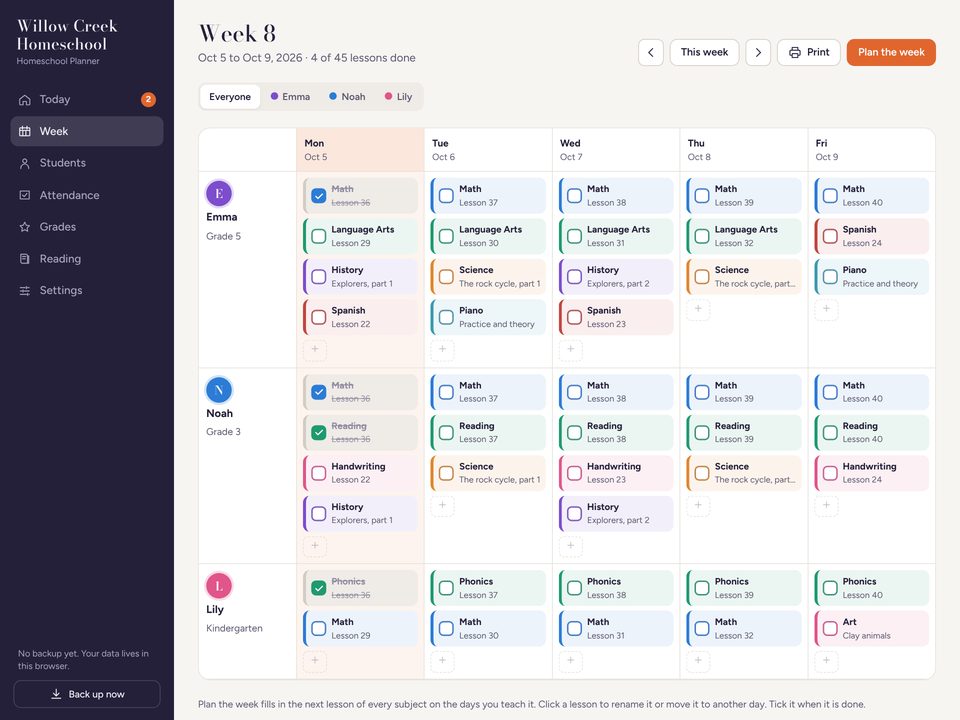
Task: Open Noah's Reading Lesson 38 card
Action: (x=616, y=433)
